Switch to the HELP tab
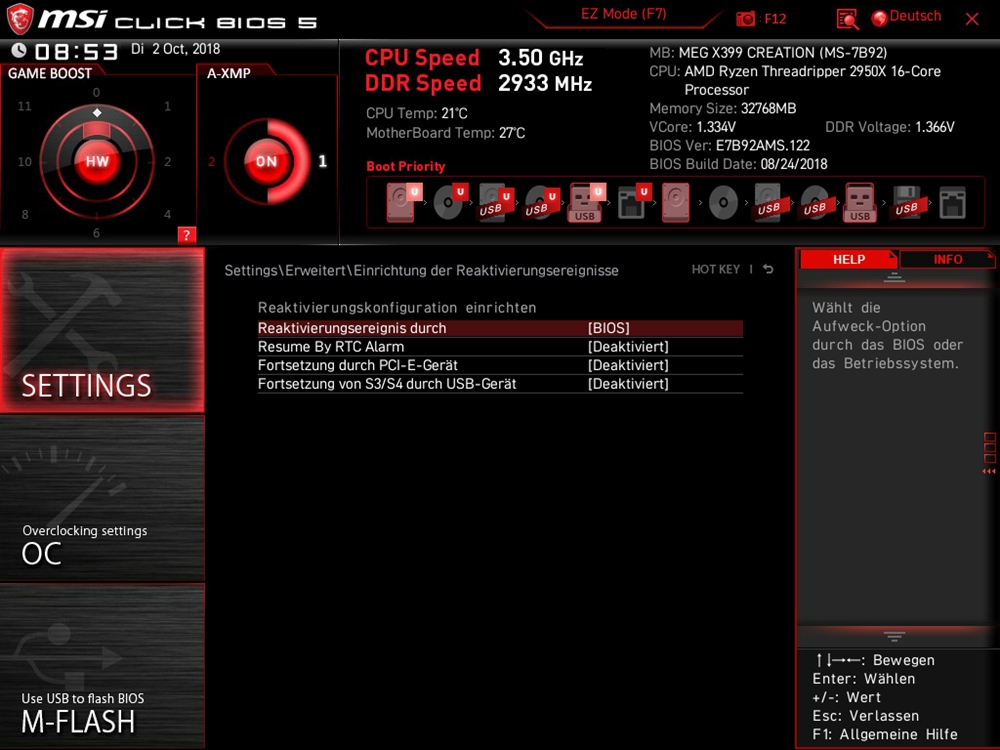The image size is (1000, 750). click(848, 259)
